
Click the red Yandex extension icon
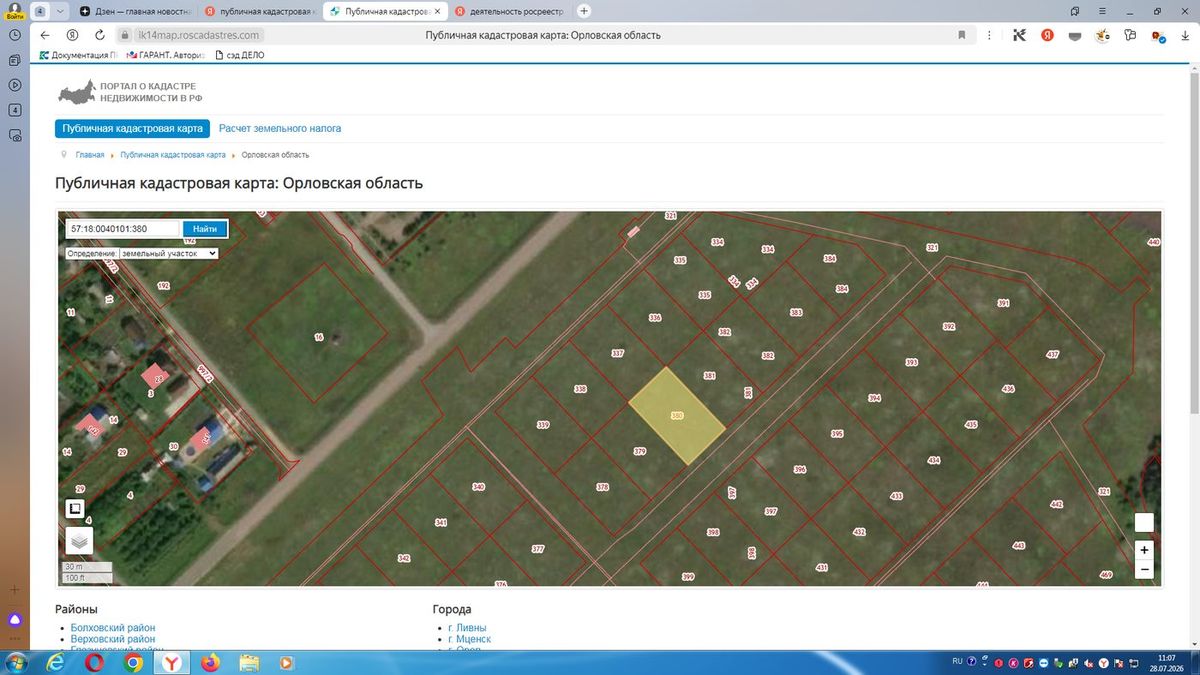[1047, 35]
